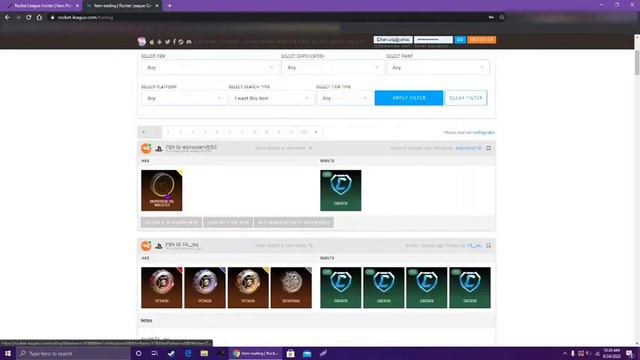640x360 pixels.
Task: Click Details & Comments button on first trade
Action: [x=171, y=222]
